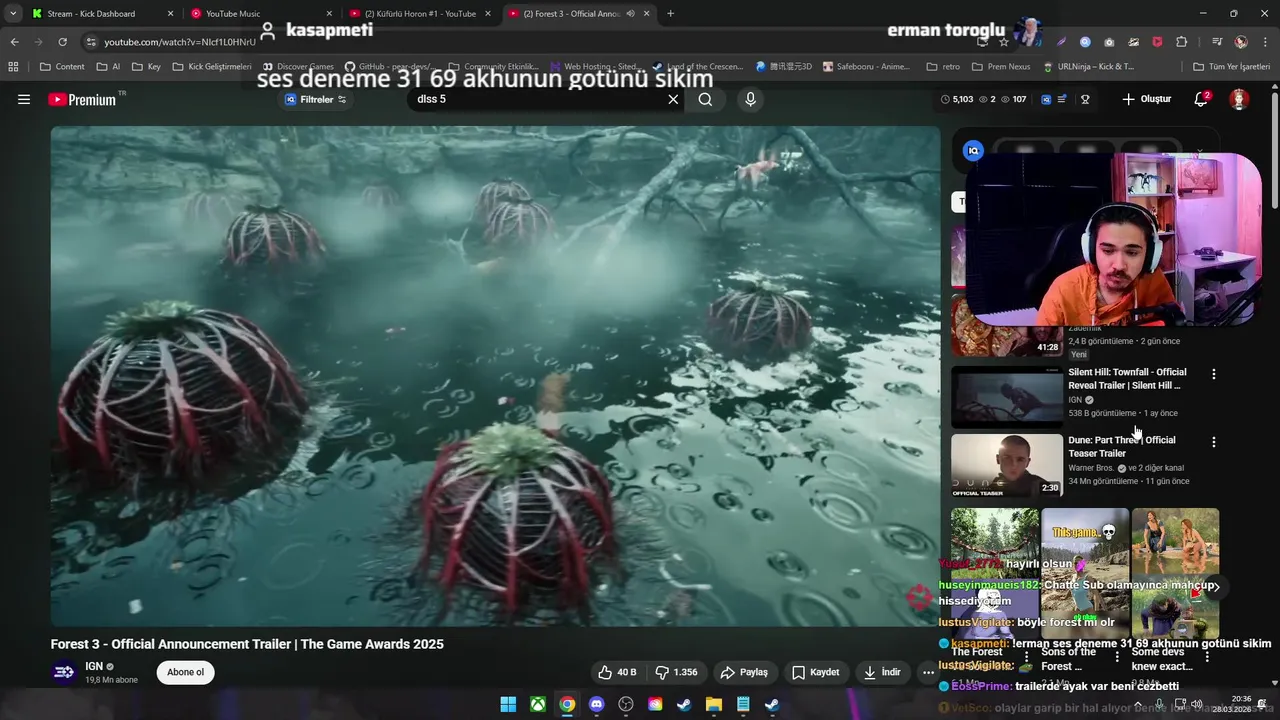
Task: Reload the page in Chrome
Action: tap(62, 42)
